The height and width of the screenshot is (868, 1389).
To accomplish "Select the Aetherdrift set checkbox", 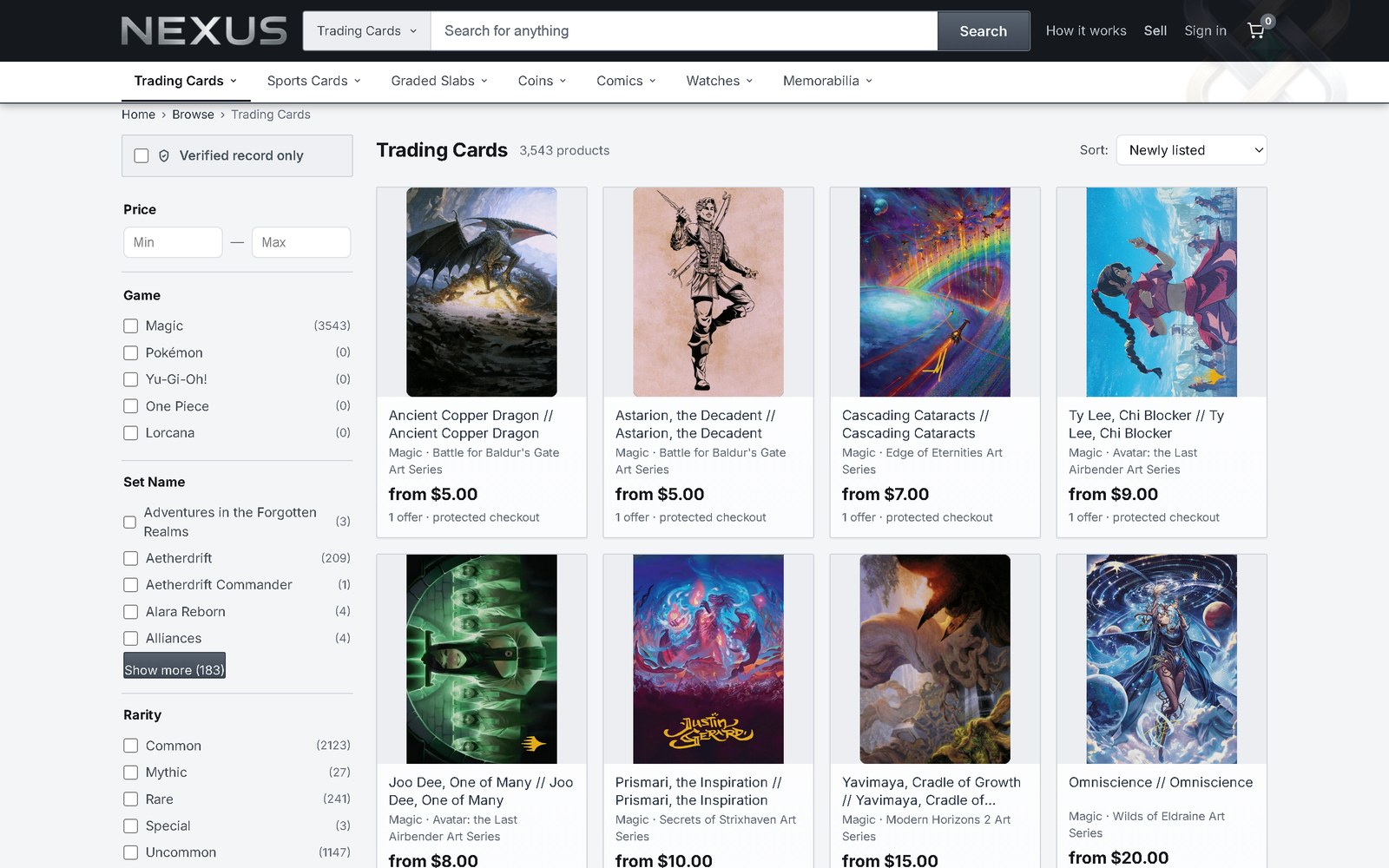I will [130, 558].
